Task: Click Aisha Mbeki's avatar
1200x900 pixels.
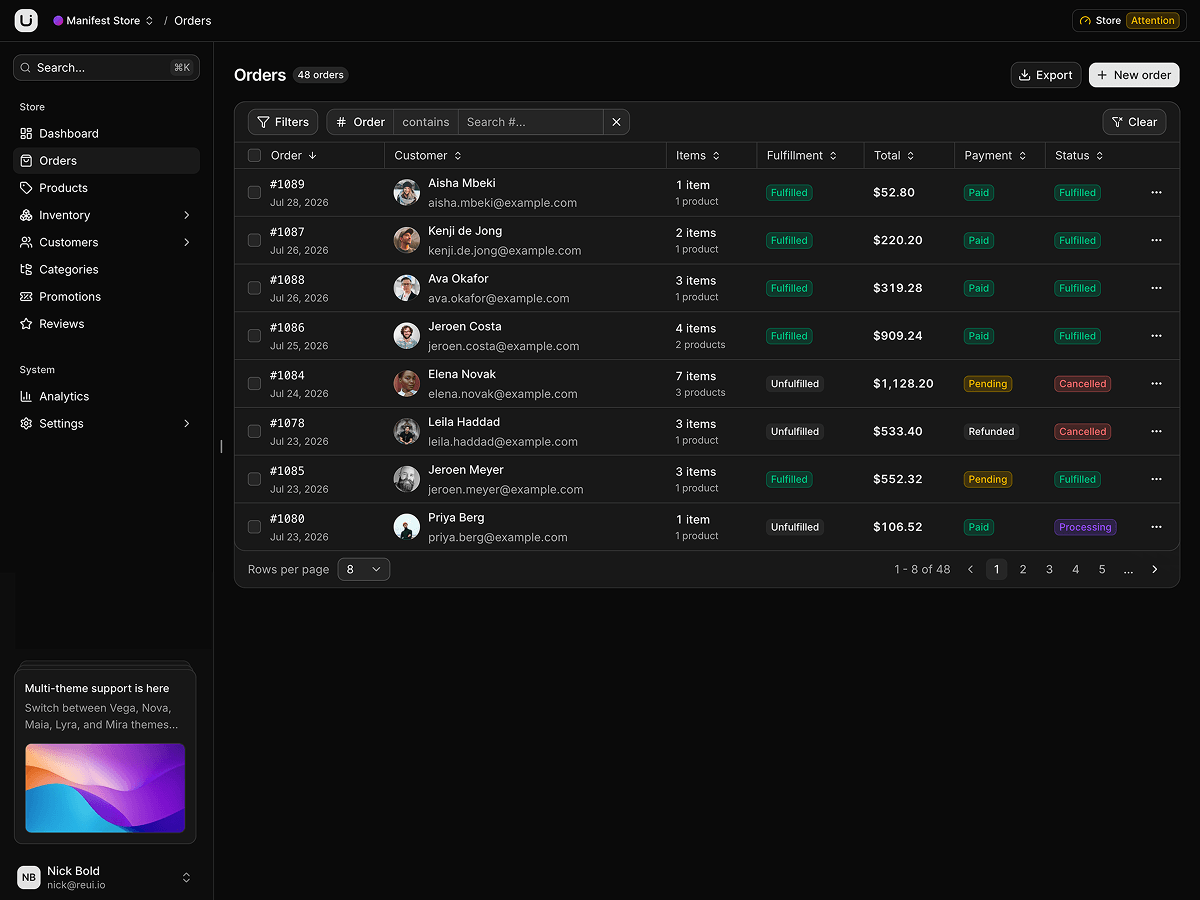Action: point(406,192)
